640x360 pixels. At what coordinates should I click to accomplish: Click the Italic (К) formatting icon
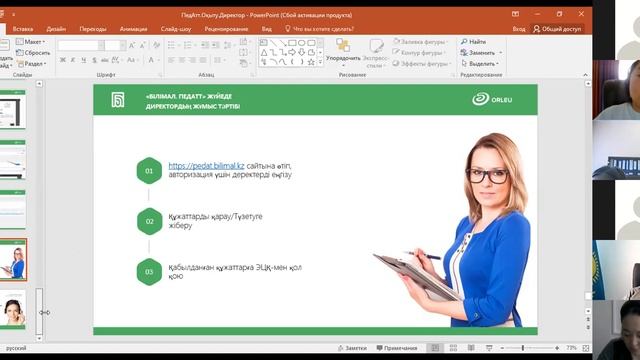click(x=73, y=60)
